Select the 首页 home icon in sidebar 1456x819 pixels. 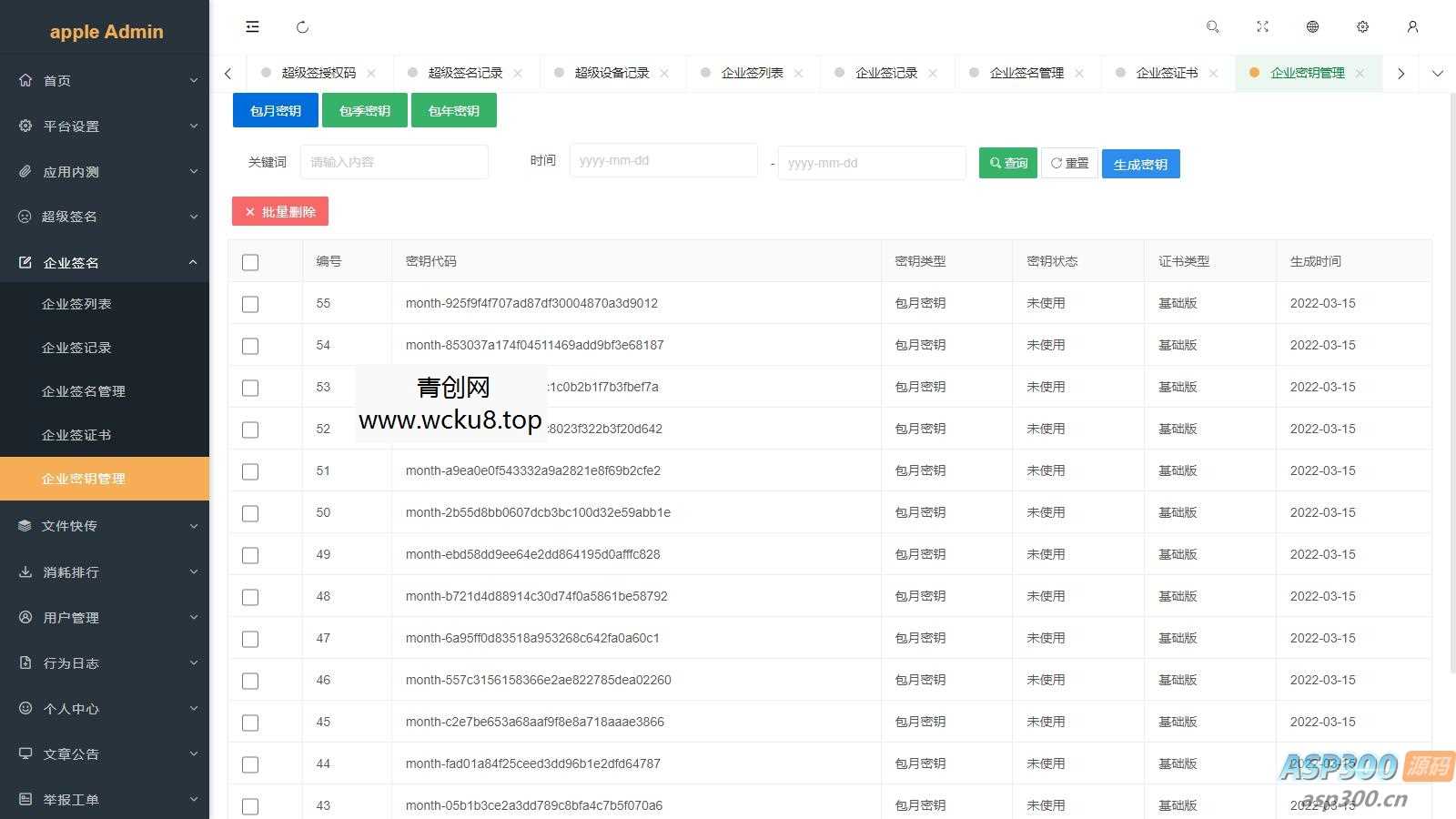pyautogui.click(x=26, y=80)
